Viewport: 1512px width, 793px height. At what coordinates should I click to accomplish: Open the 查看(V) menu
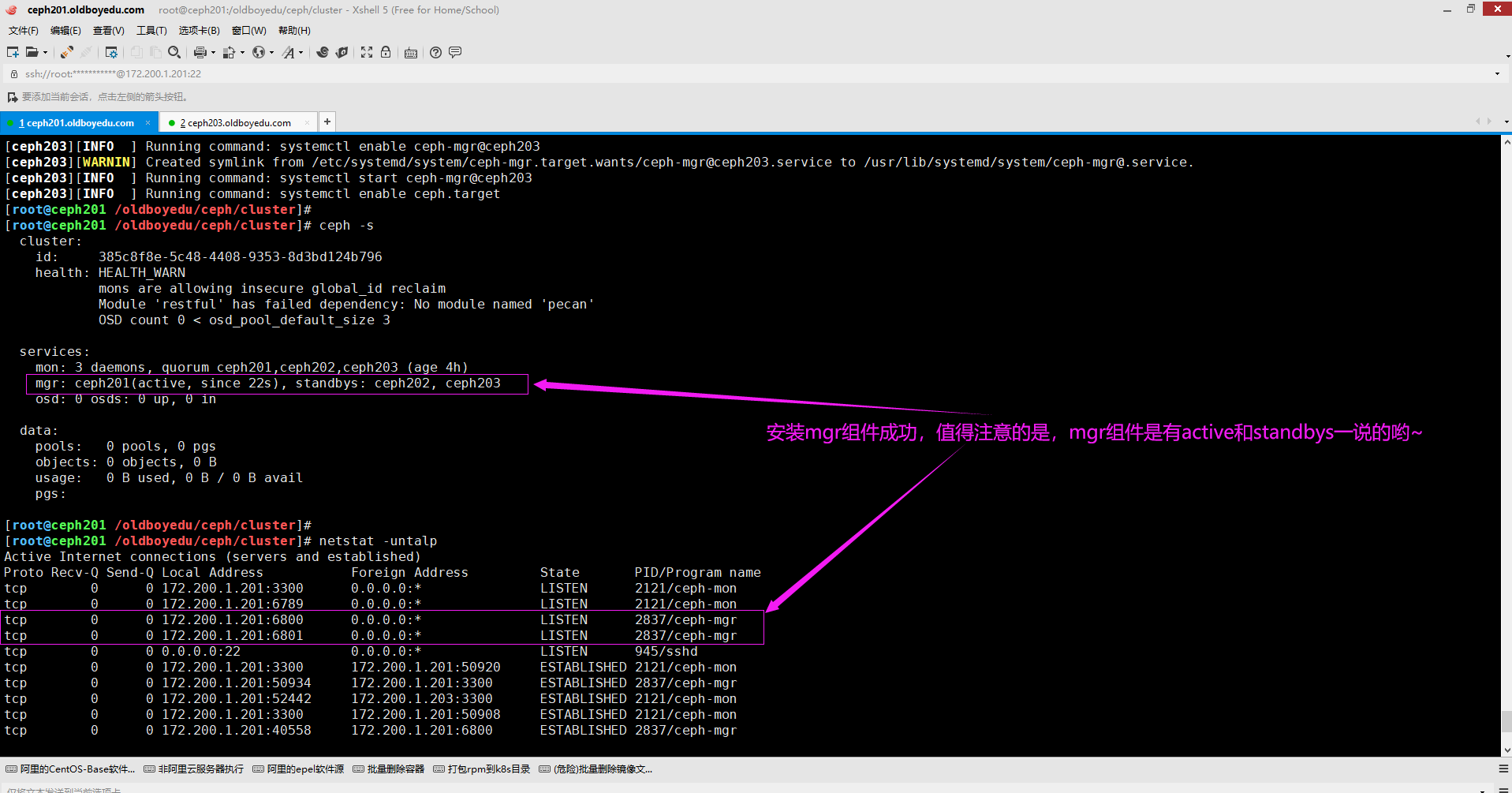pos(108,31)
